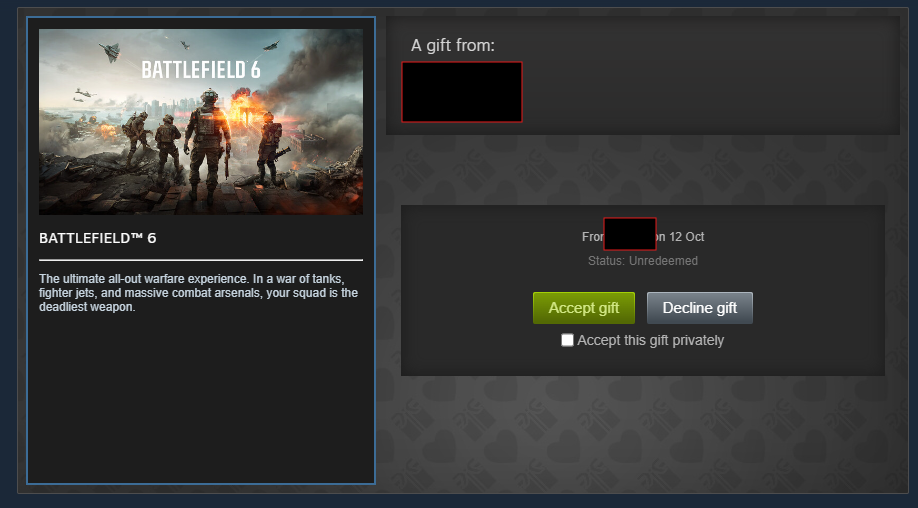Viewport: 918px width, 508px height.
Task: Click the BATTLEFIELD™ 6 title below the artwork
Action: [98, 238]
